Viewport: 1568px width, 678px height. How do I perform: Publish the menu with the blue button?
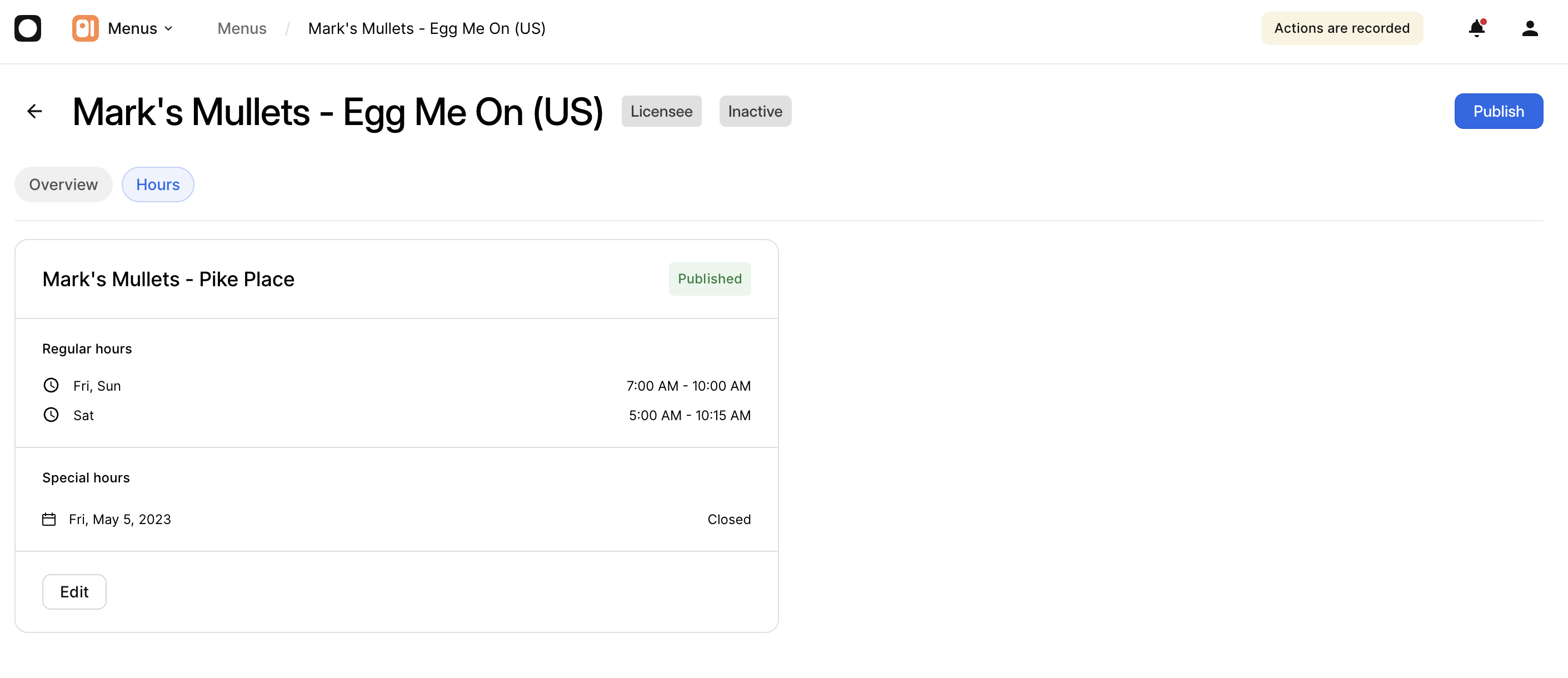[x=1499, y=111]
